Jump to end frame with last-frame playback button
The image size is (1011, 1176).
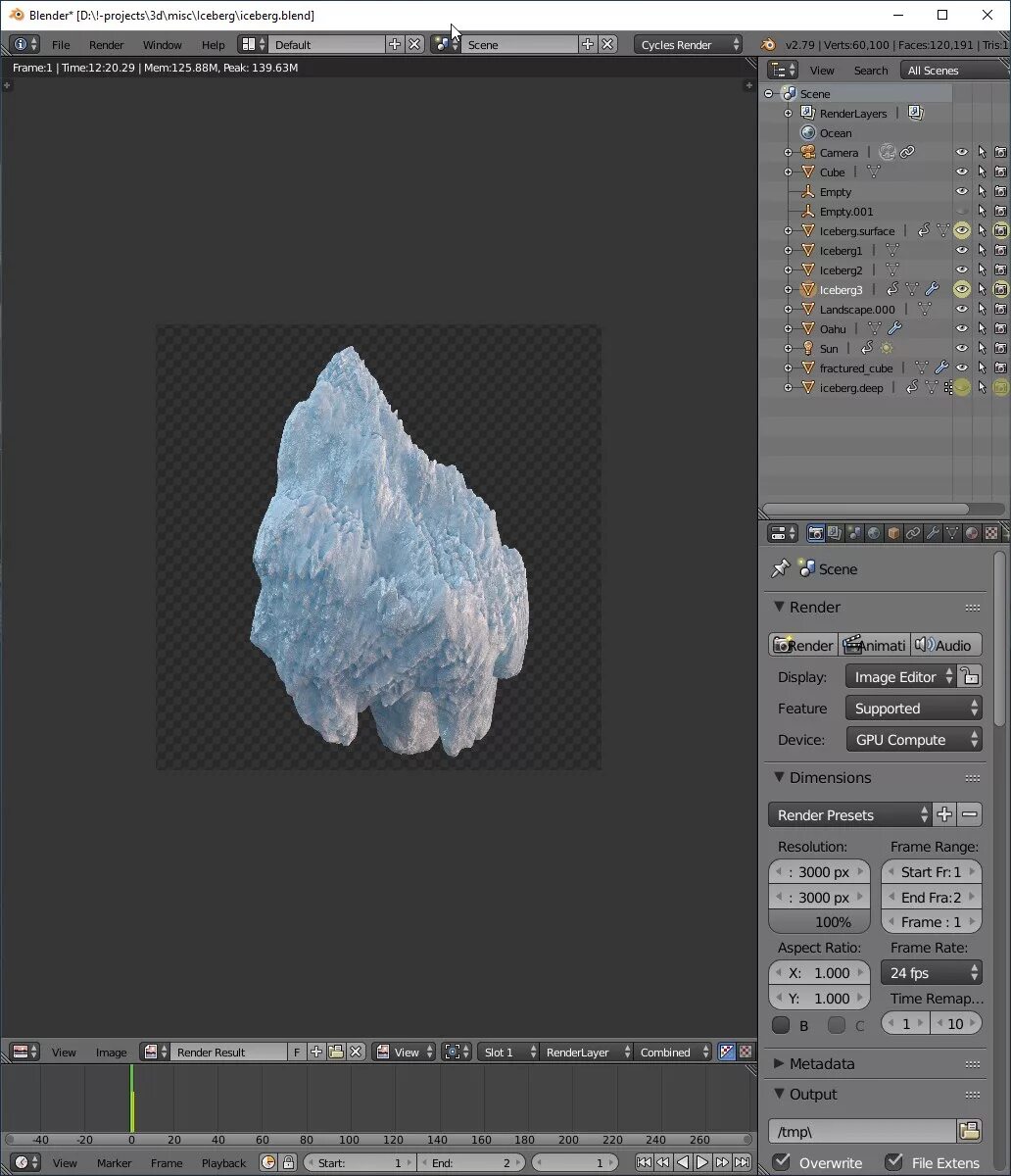coord(744,1164)
